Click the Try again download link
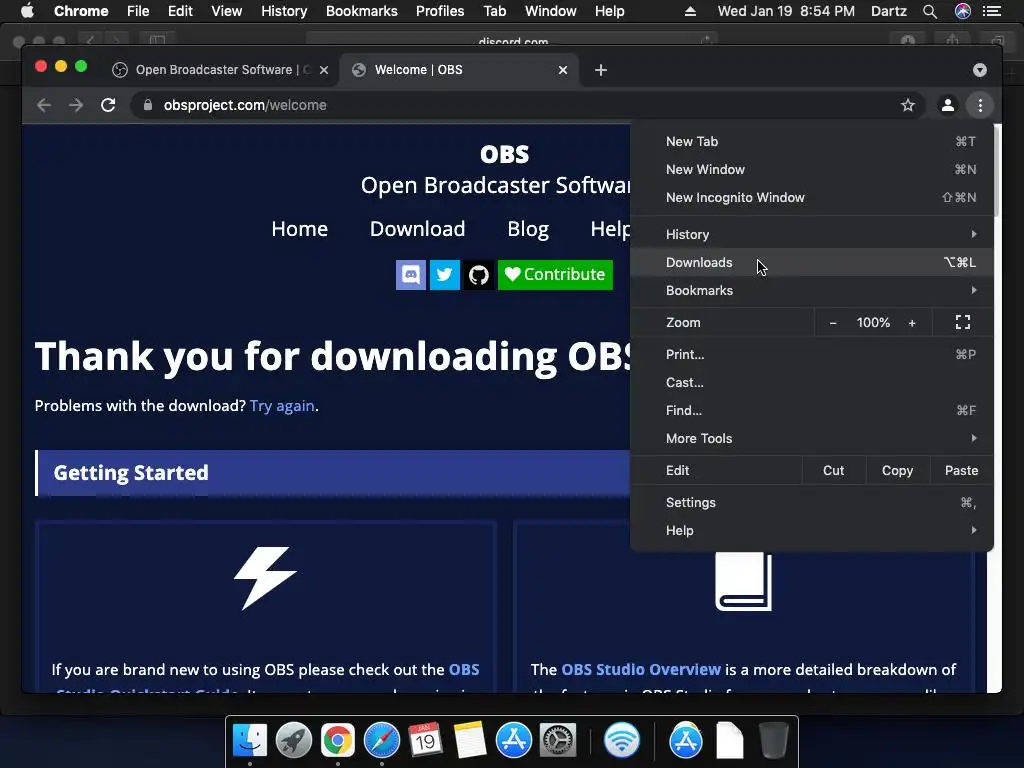The height and width of the screenshot is (768, 1024). pyautogui.click(x=282, y=406)
